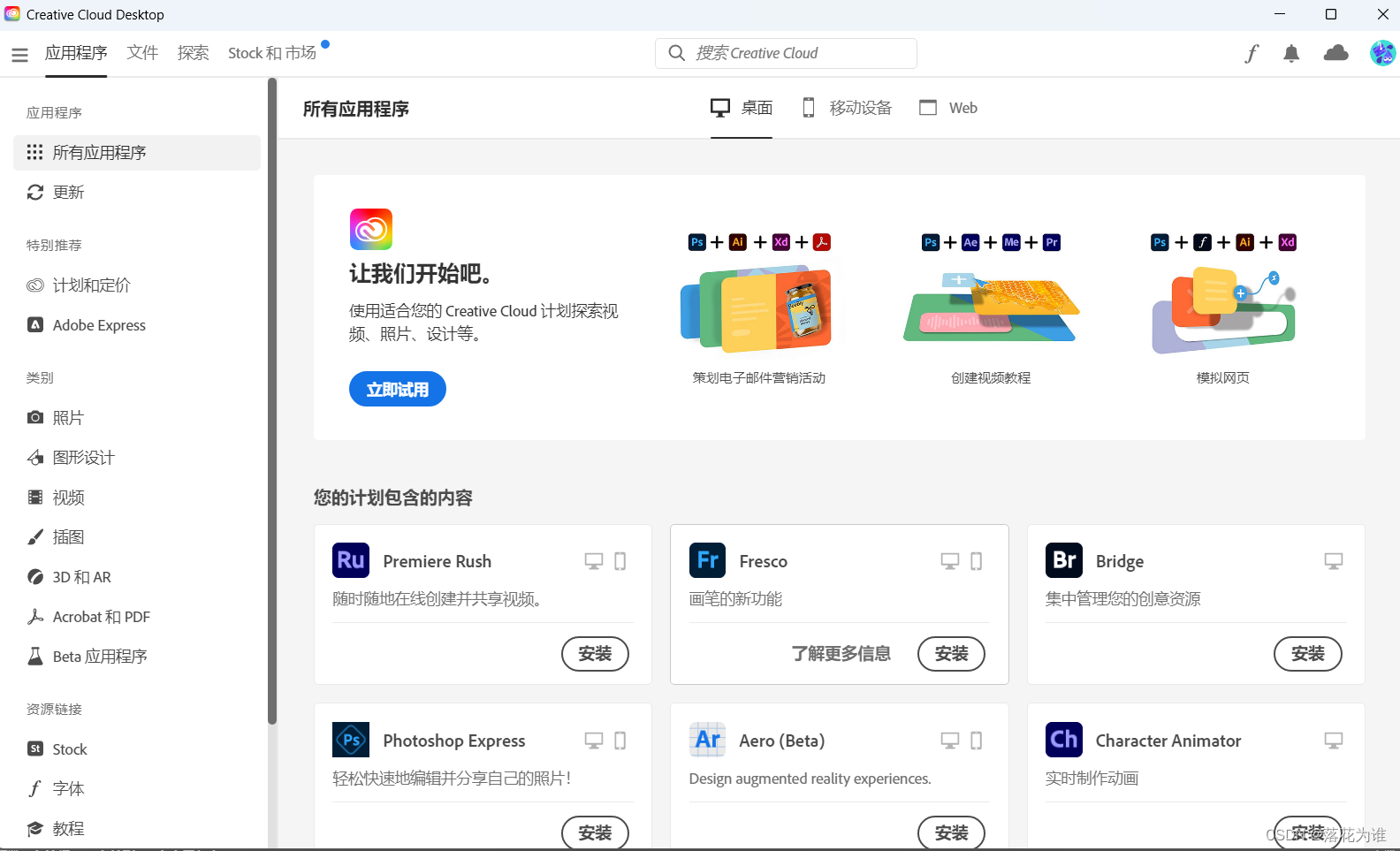The height and width of the screenshot is (851, 1400).
Task: Click the Premiere Pro icon above 创建视频教程
Action: 1052,242
